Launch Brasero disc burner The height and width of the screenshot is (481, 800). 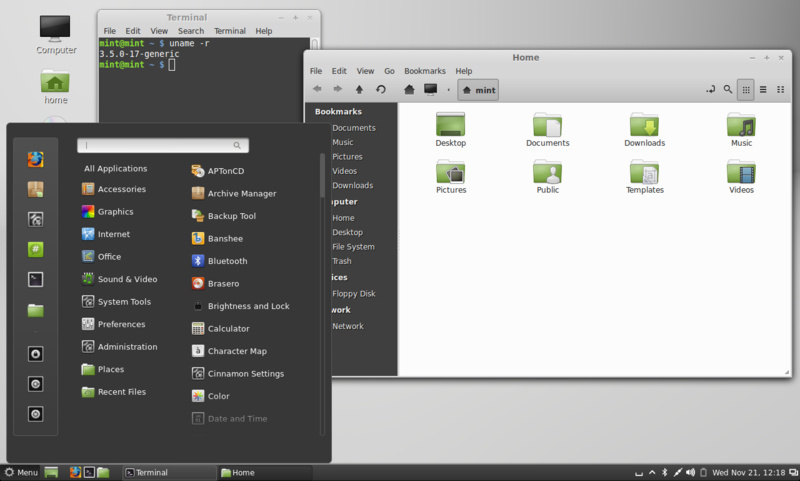215,283
